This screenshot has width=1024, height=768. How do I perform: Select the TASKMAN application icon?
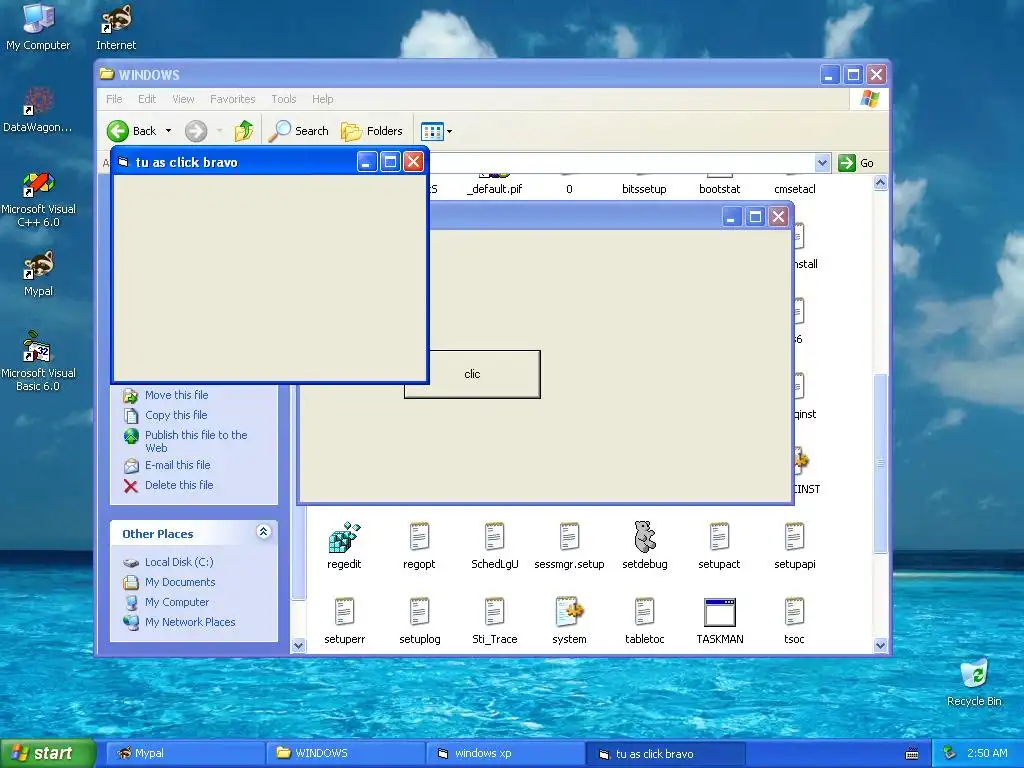(720, 620)
